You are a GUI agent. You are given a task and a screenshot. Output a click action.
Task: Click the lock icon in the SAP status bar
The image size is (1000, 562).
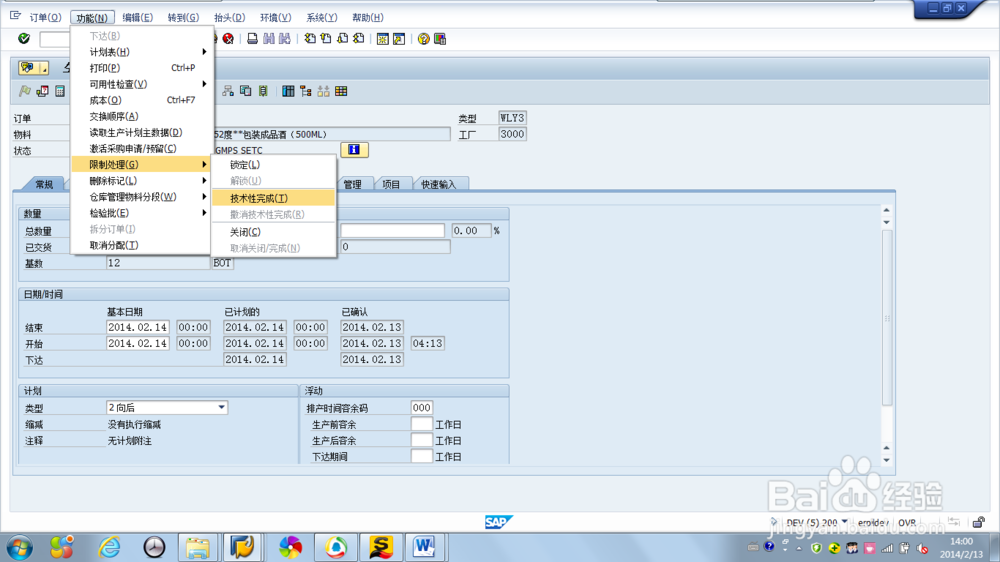[978, 522]
